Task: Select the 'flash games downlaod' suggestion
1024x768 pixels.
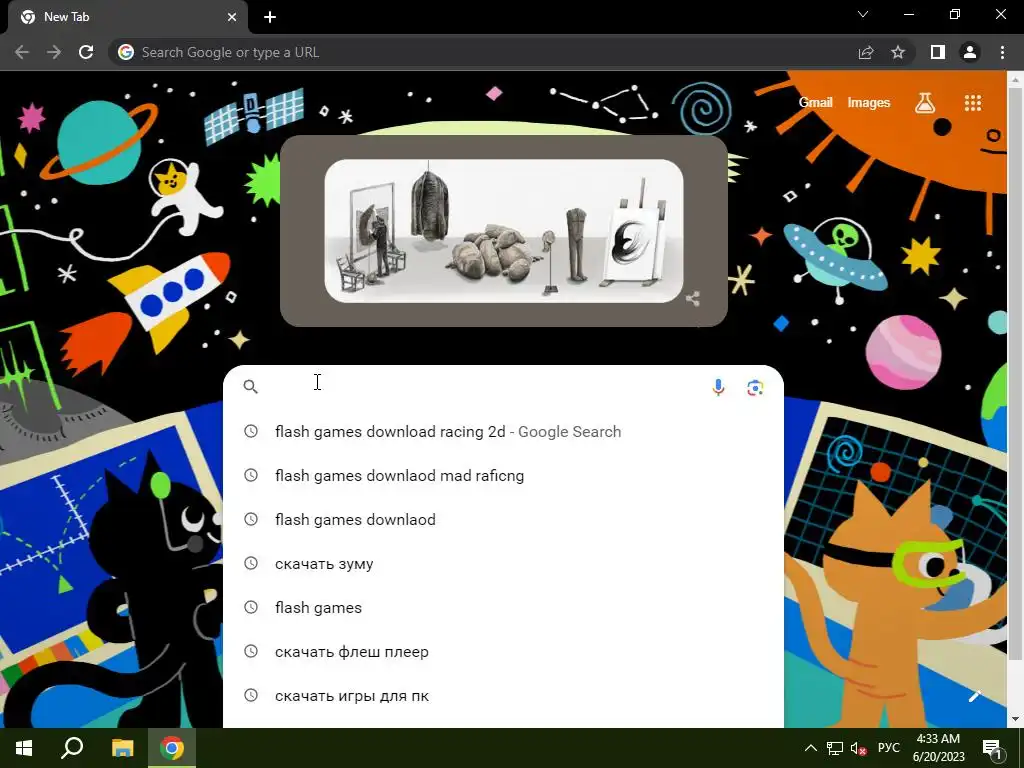Action: [x=503, y=519]
